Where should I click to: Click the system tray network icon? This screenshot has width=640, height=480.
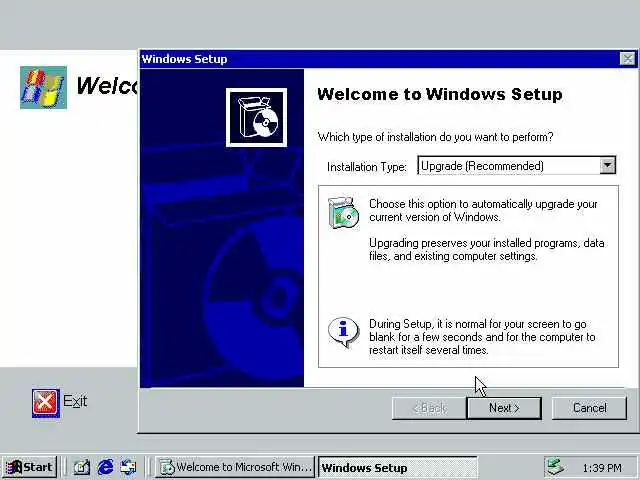click(556, 467)
